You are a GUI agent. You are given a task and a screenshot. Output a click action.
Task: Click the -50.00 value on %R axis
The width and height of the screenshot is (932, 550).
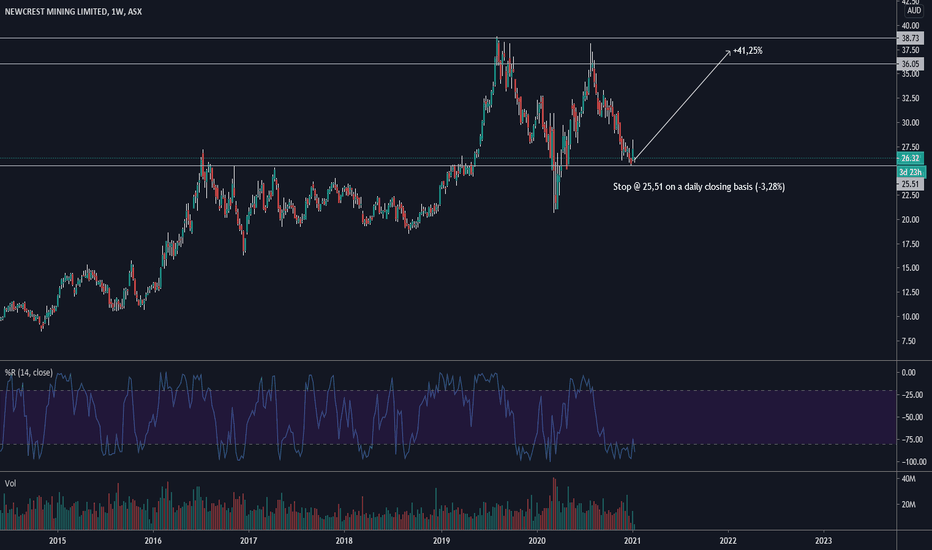(x=912, y=417)
